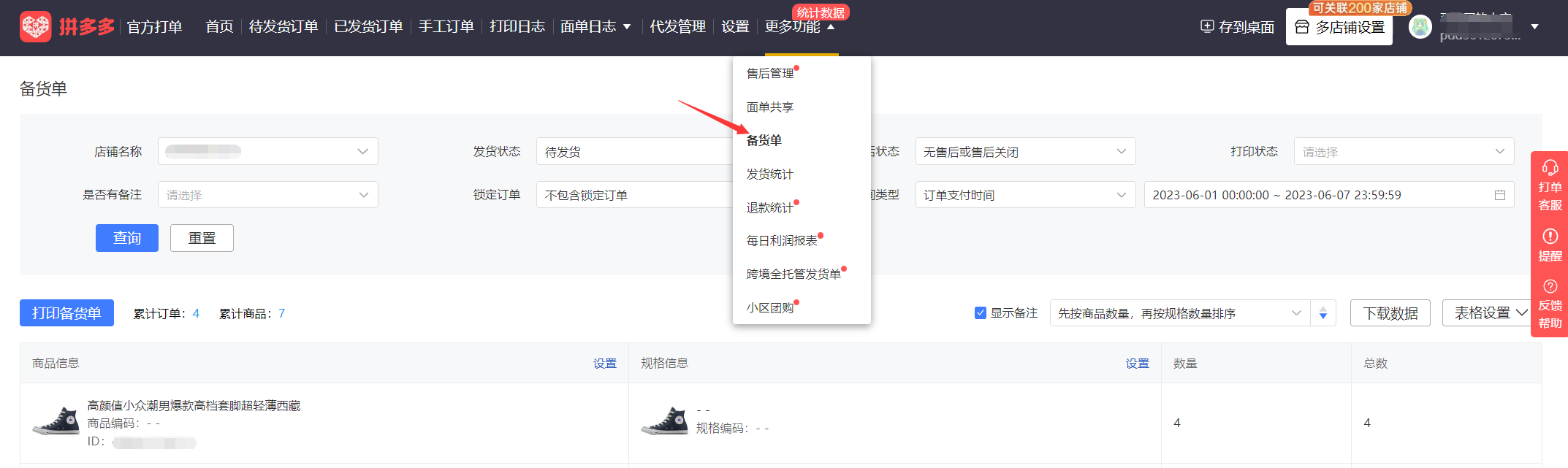Screen dimensions: 1568x468
Task: Open the user avatar profile
Action: (1420, 26)
